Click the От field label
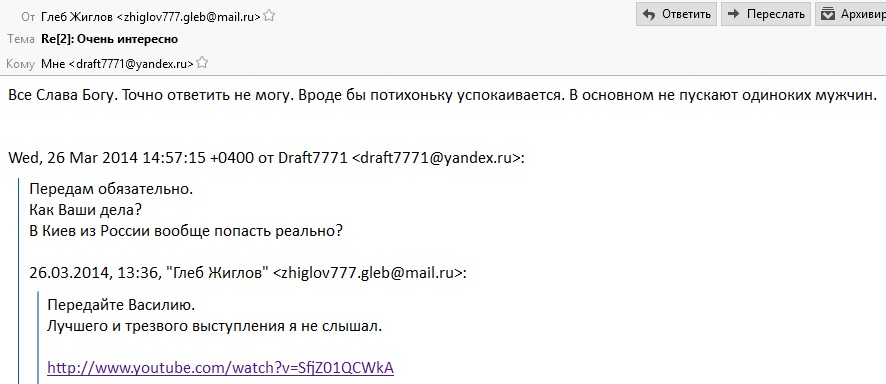 (28, 17)
